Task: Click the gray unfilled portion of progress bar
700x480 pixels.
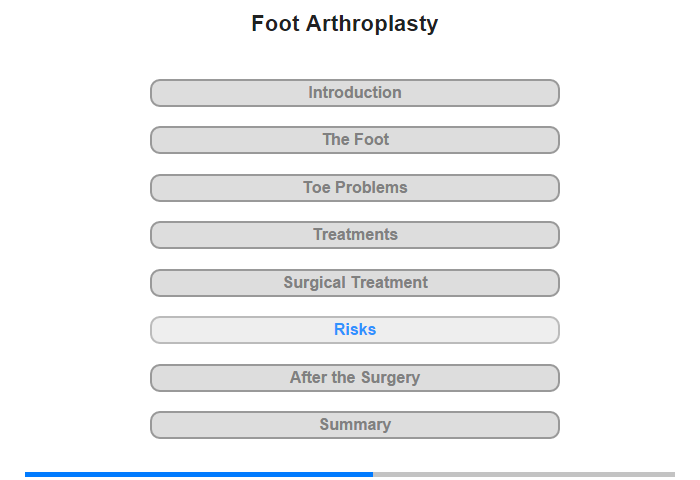Action: 524,474
